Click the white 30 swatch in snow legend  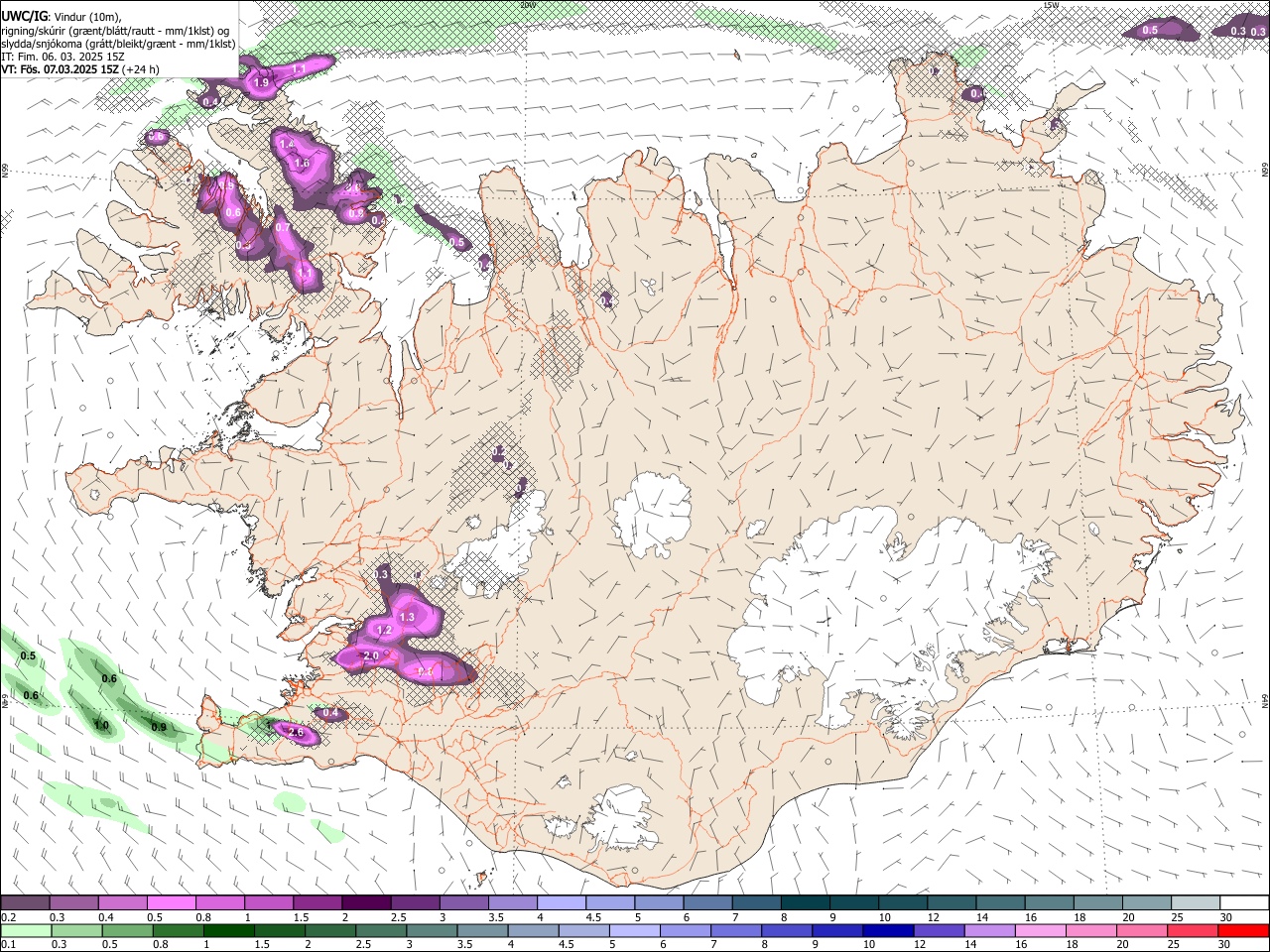pyautogui.click(x=1245, y=903)
